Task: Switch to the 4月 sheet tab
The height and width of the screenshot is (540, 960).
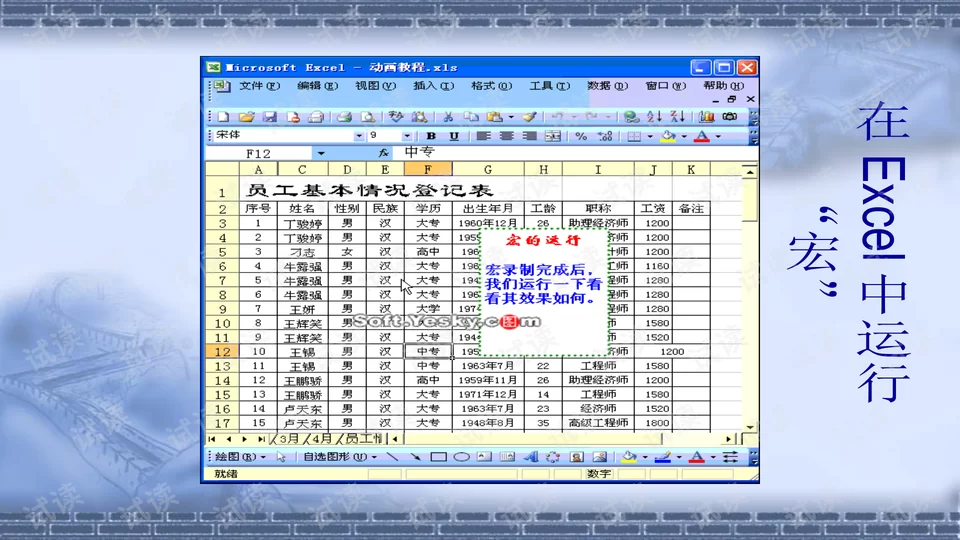Action: pos(320,439)
